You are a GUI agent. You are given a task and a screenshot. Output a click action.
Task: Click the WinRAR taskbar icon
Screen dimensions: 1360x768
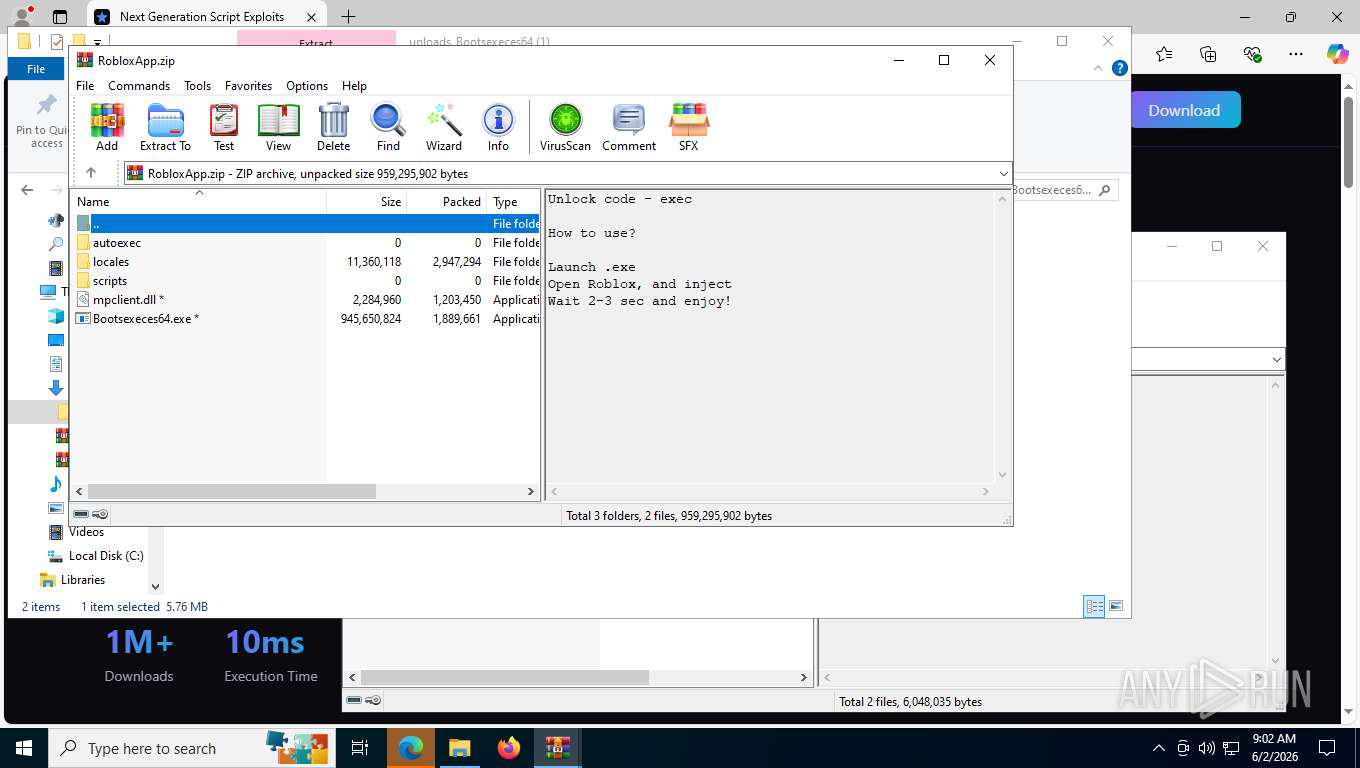[x=557, y=748]
